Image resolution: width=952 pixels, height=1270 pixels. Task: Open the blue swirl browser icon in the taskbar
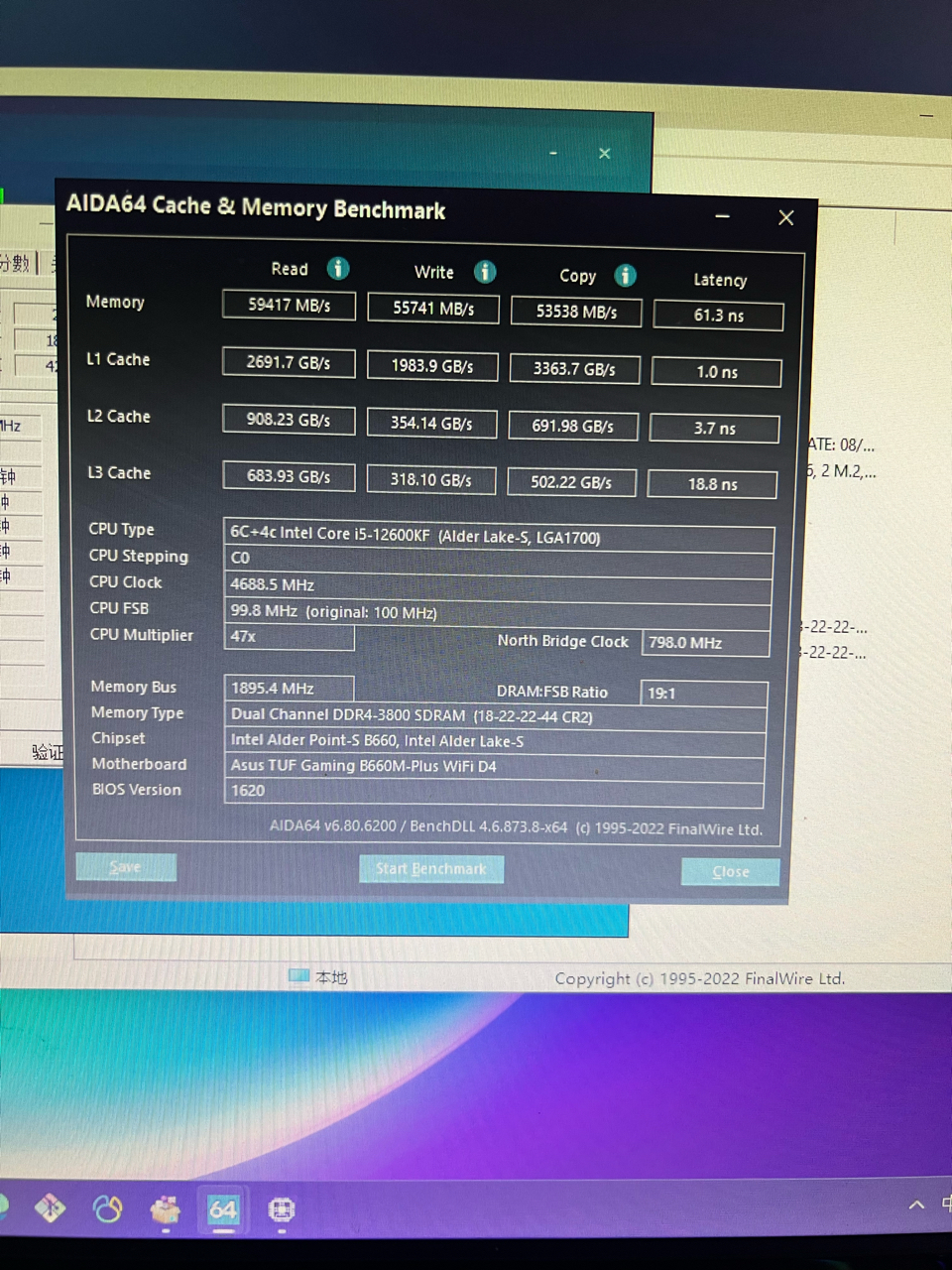pyautogui.click(x=107, y=1208)
